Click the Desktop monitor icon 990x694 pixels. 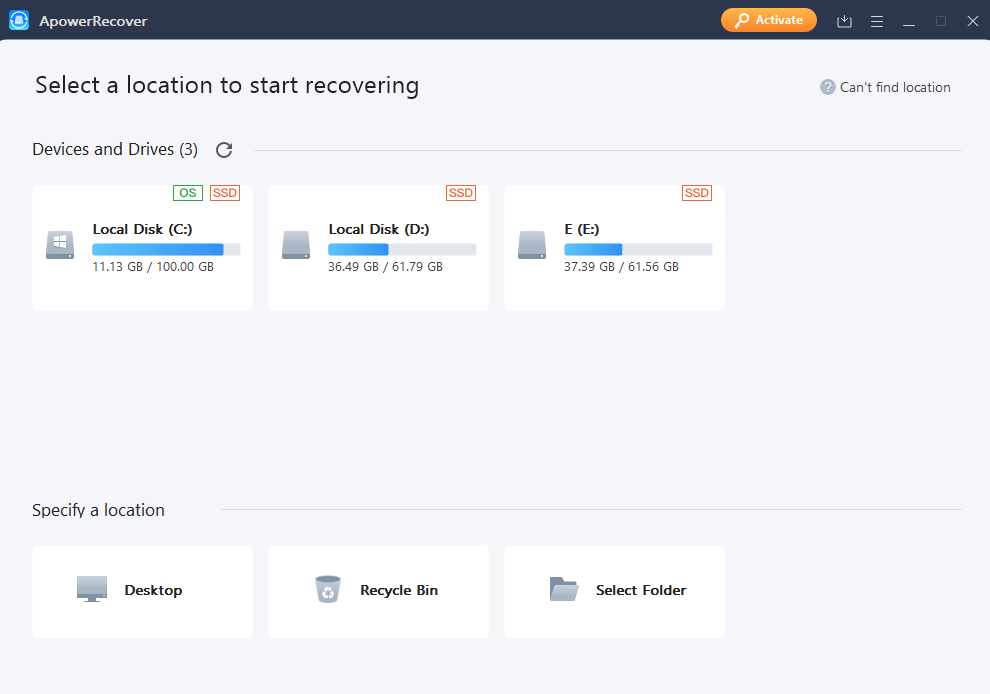[91, 589]
